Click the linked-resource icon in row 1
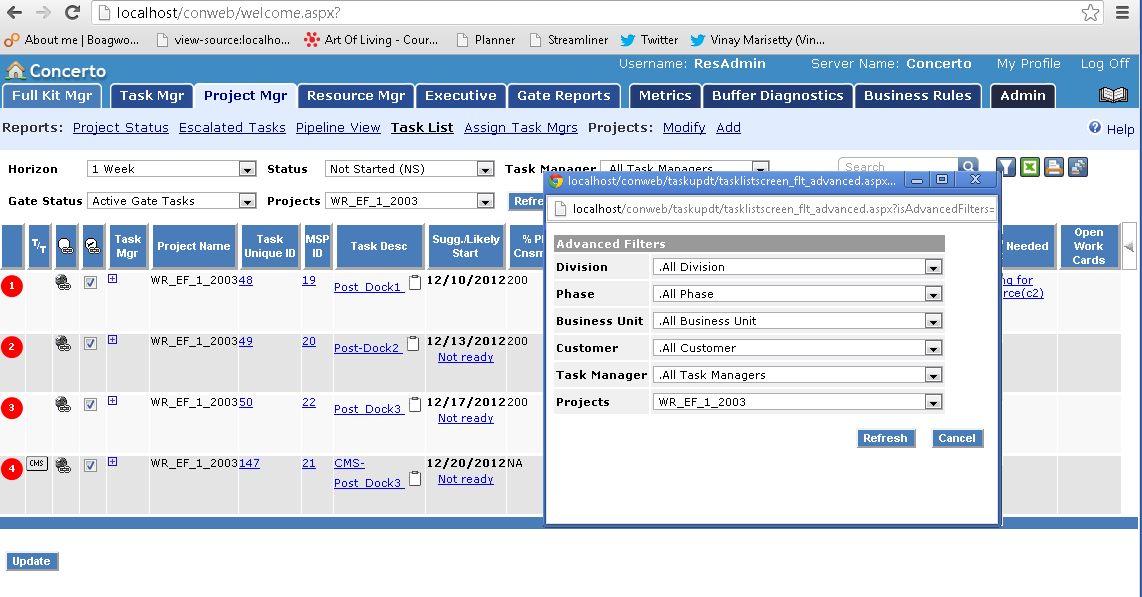 point(63,282)
